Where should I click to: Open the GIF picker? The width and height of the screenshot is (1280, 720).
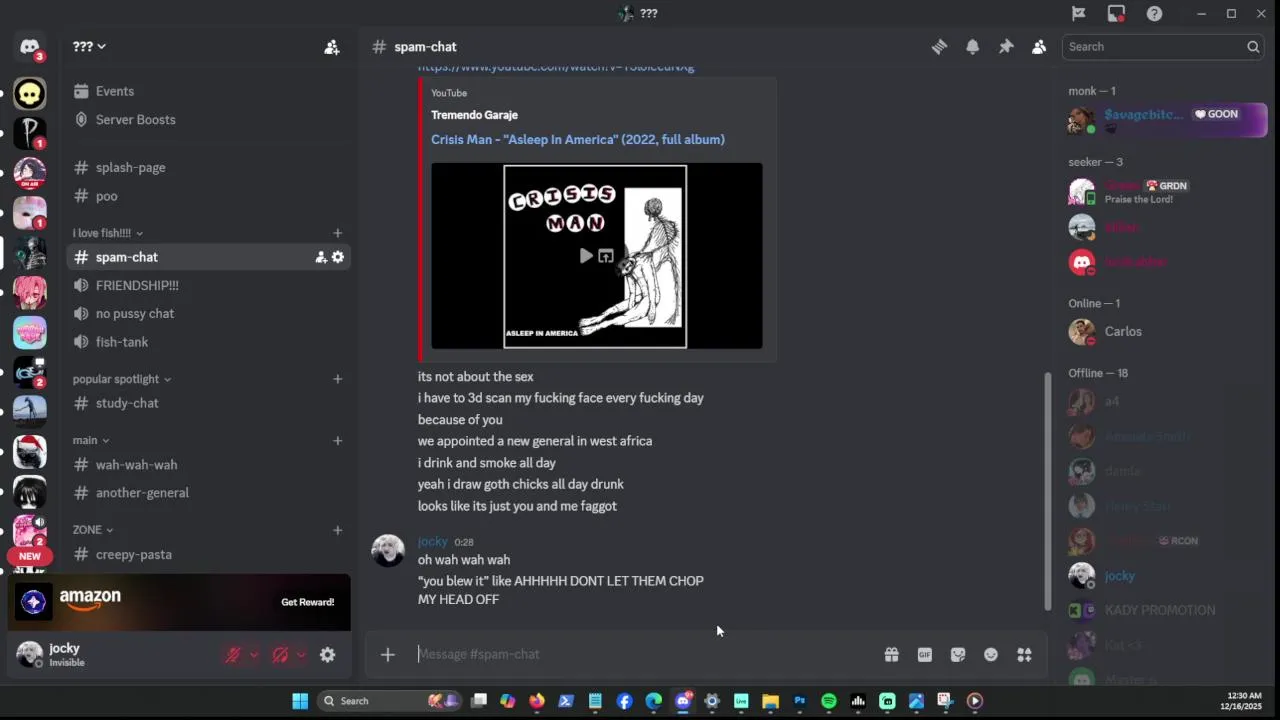point(924,654)
